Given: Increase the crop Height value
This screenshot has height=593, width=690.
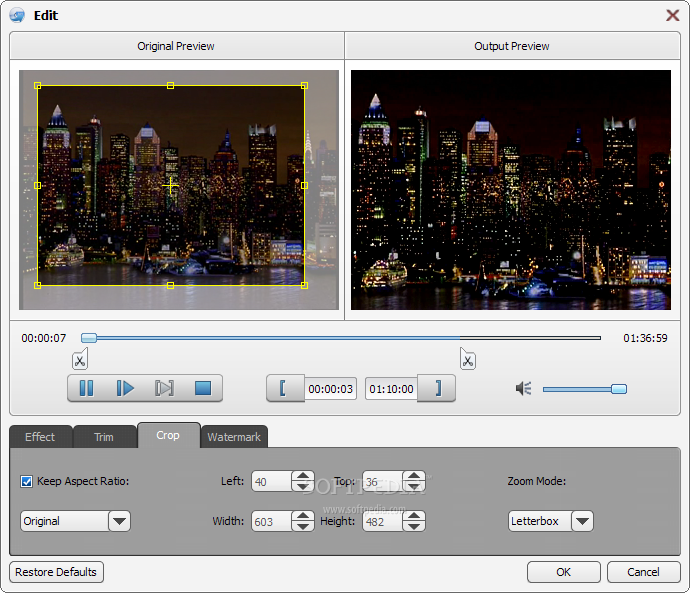Looking at the screenshot, I should pyautogui.click(x=414, y=516).
